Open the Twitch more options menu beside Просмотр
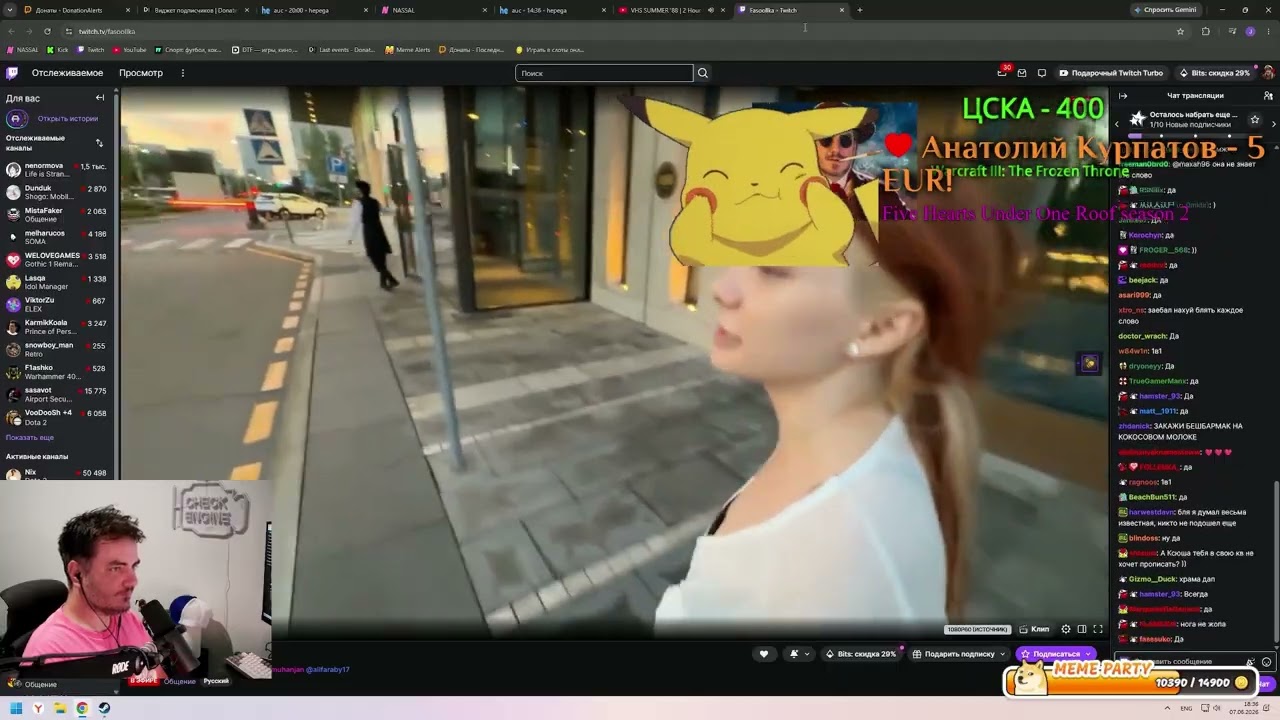This screenshot has height=720, width=1280. (182, 73)
